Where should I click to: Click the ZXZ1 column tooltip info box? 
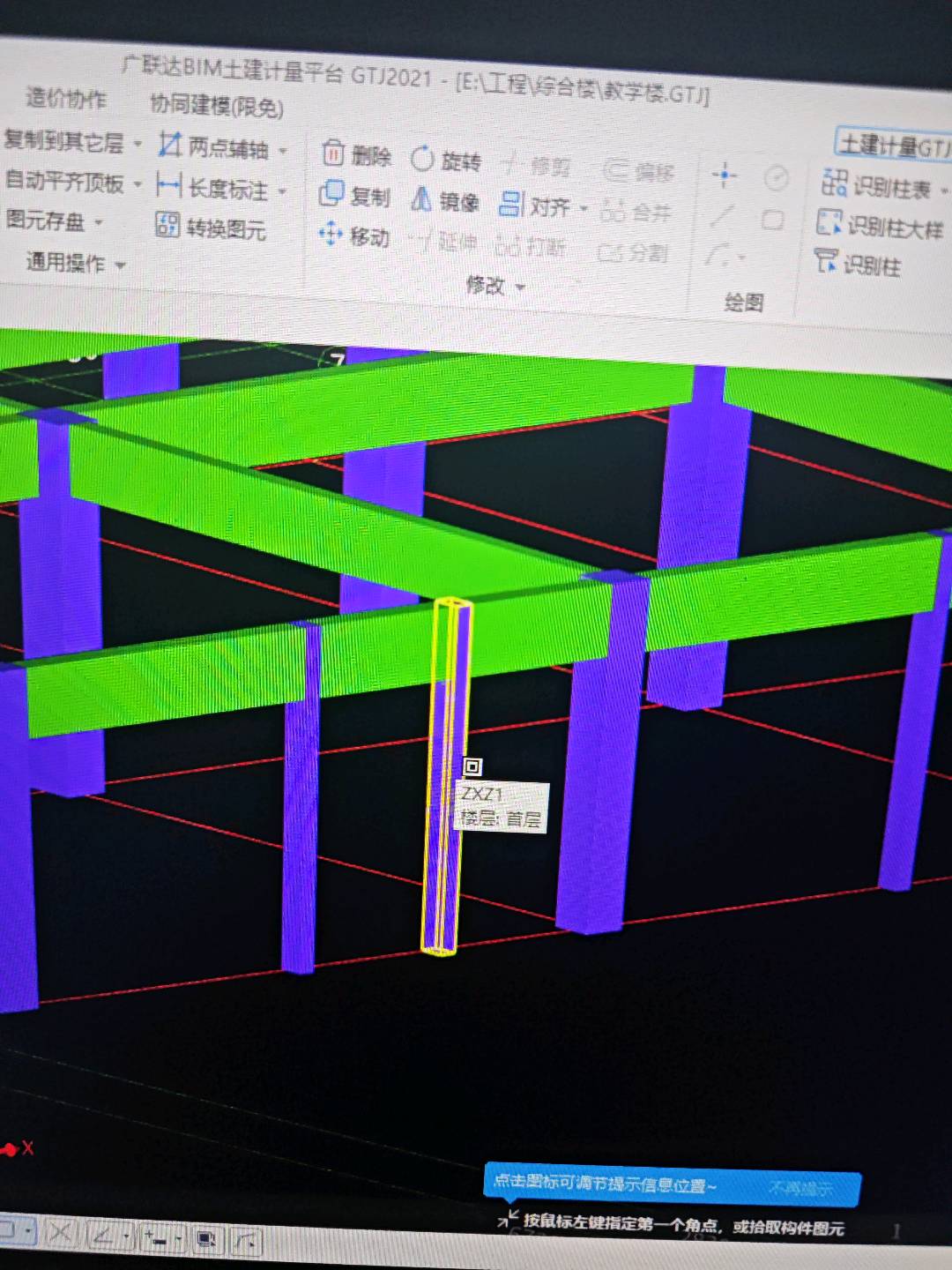[502, 807]
